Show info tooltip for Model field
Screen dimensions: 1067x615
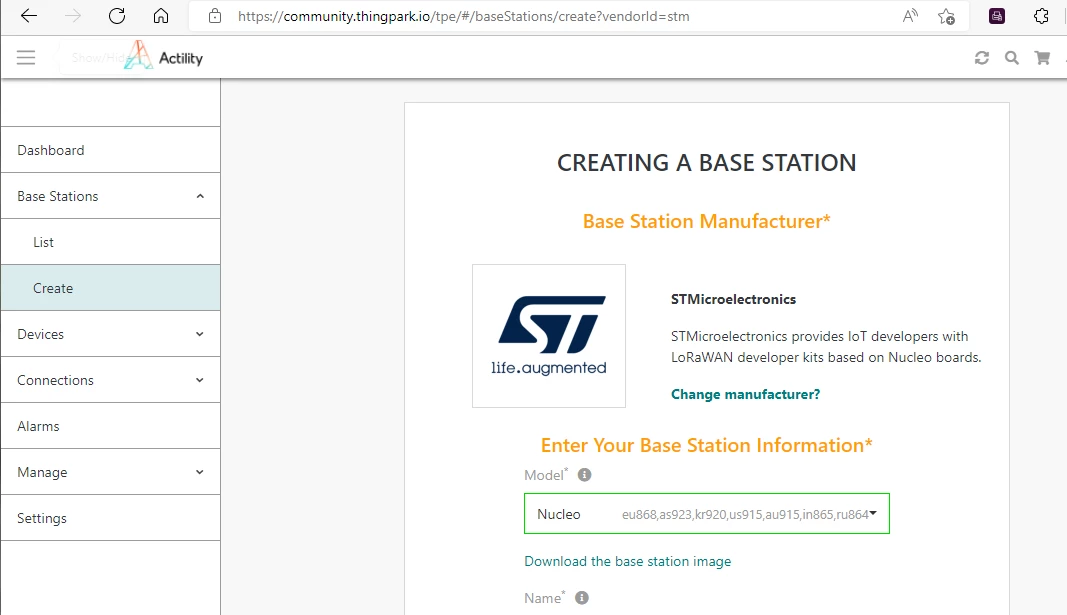click(x=585, y=475)
